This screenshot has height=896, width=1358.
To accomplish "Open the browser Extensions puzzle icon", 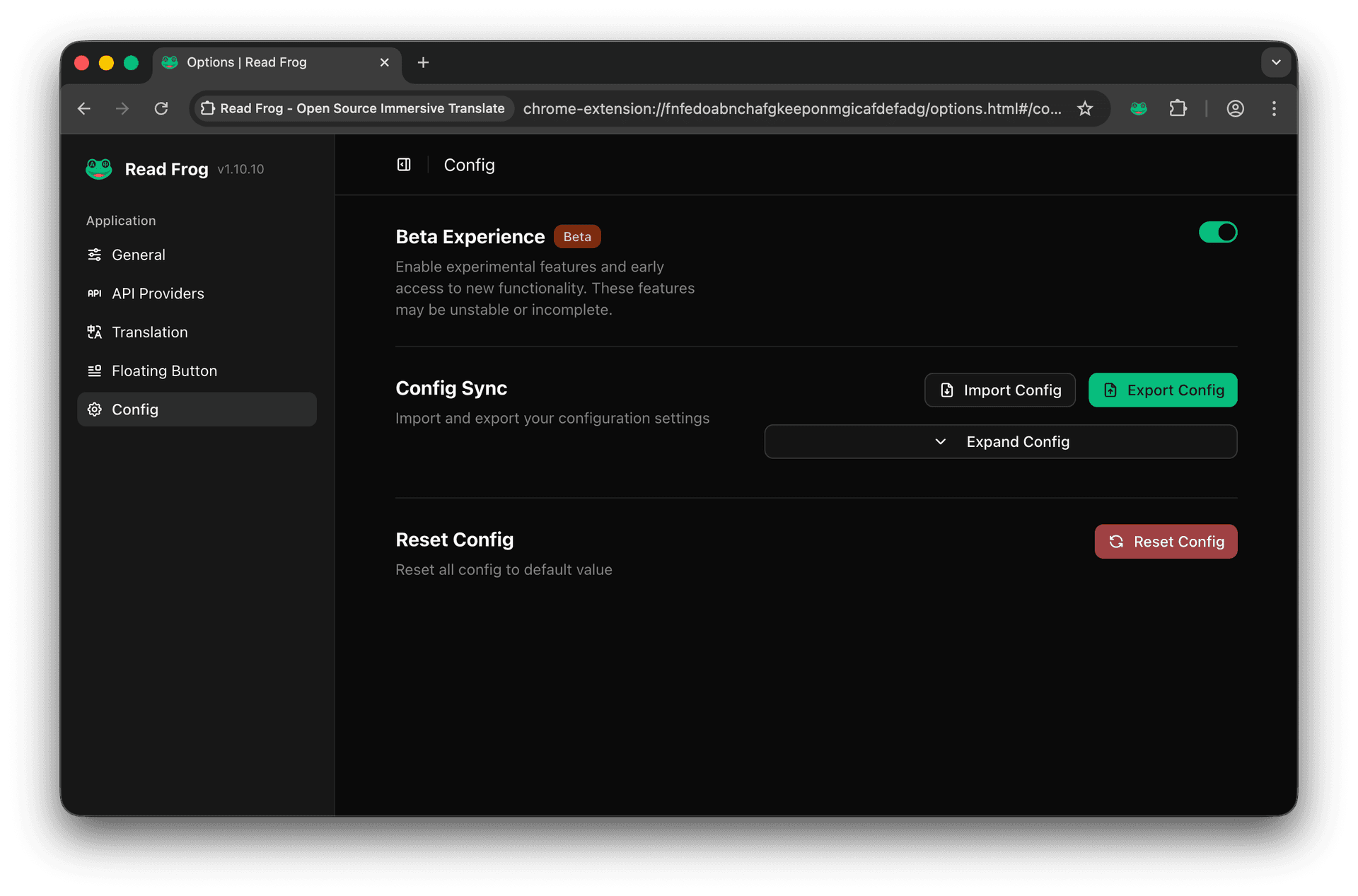I will point(1178,108).
